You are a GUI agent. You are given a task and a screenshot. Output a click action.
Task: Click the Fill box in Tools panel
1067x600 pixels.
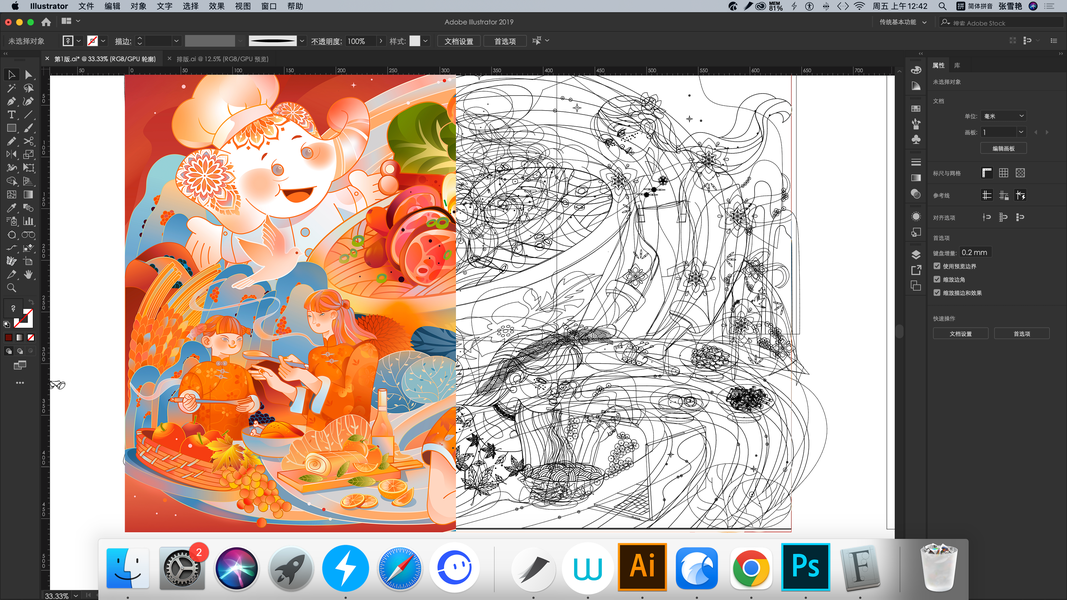(x=13, y=310)
